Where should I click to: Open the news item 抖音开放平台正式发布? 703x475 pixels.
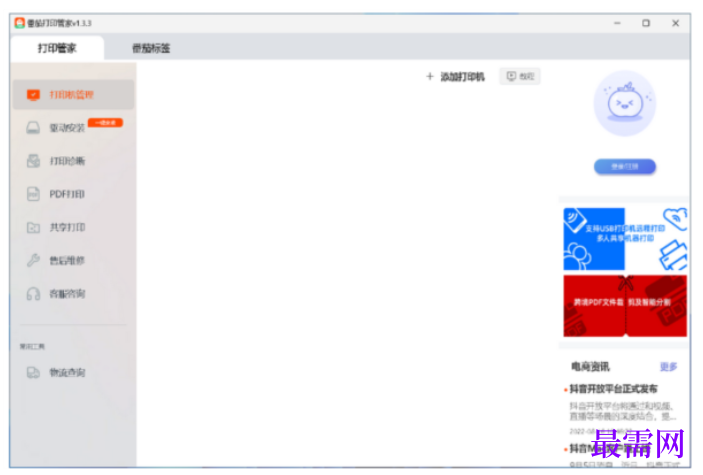pos(613,389)
